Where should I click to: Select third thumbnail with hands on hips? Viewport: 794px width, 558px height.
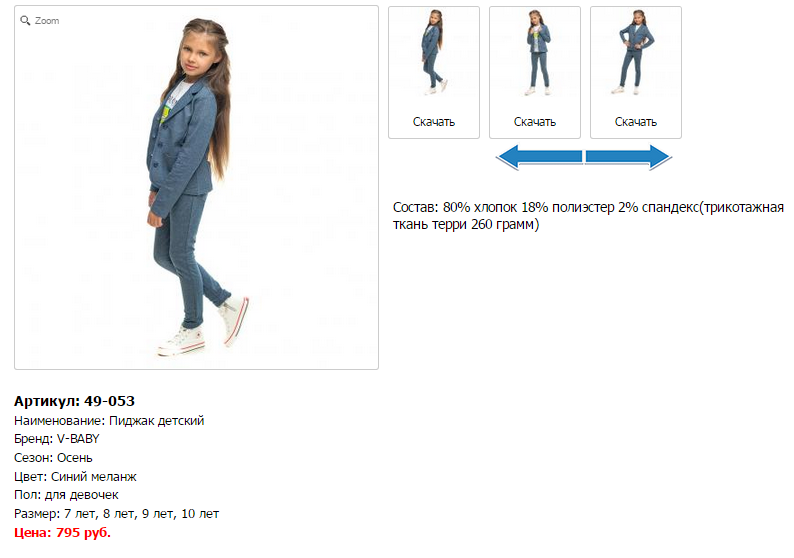(x=636, y=53)
